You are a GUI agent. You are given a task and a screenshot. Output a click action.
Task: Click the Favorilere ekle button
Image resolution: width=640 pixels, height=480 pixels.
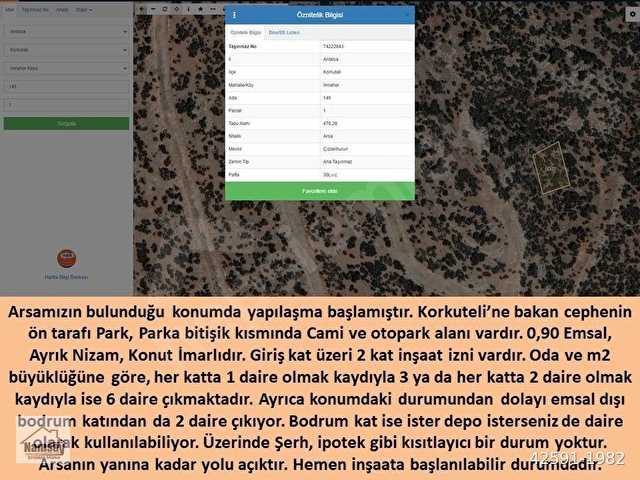pos(320,191)
